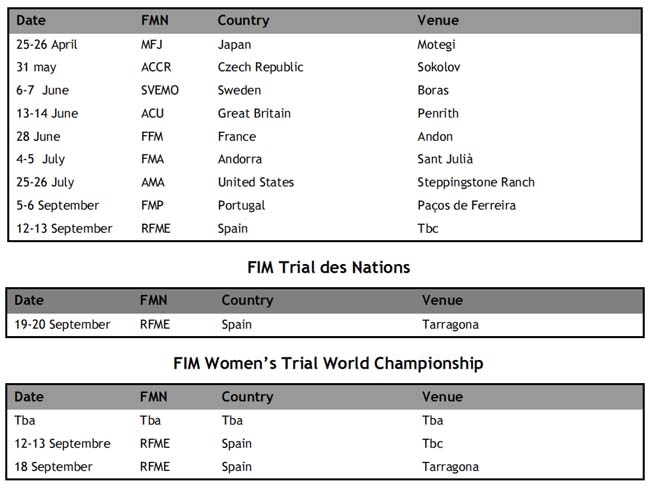Click the FIM Women's Trial World Championship heading
The height and width of the screenshot is (487, 650).
328,363
